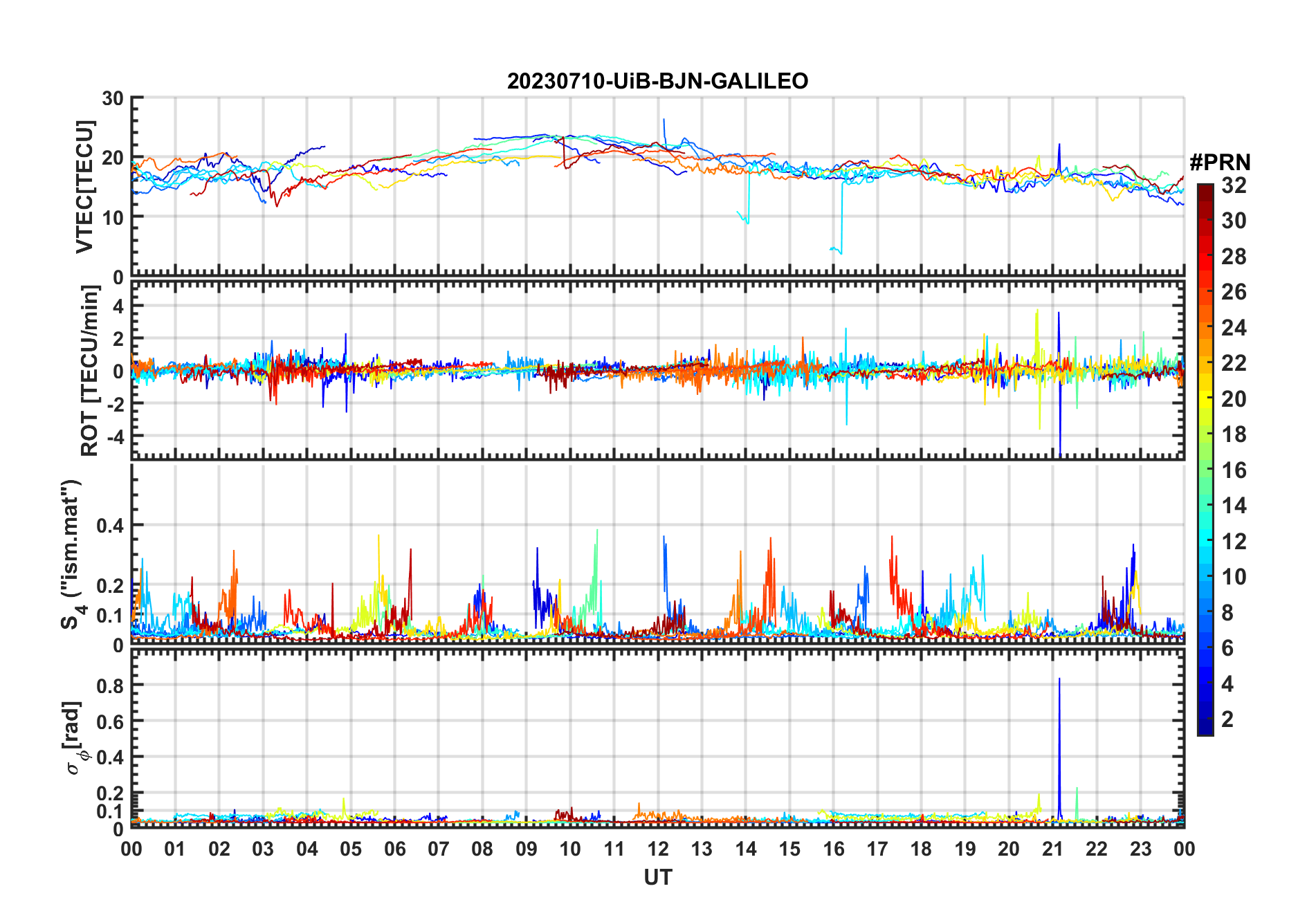The height and width of the screenshot is (920, 1316).
Task: Click the PRN rainbow colorbar
Action: coord(1205,459)
